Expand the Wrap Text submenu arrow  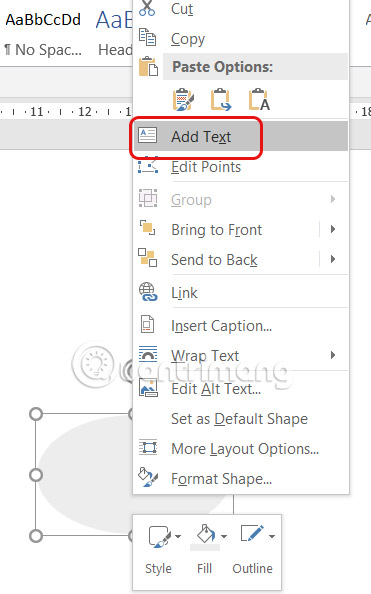(x=333, y=355)
